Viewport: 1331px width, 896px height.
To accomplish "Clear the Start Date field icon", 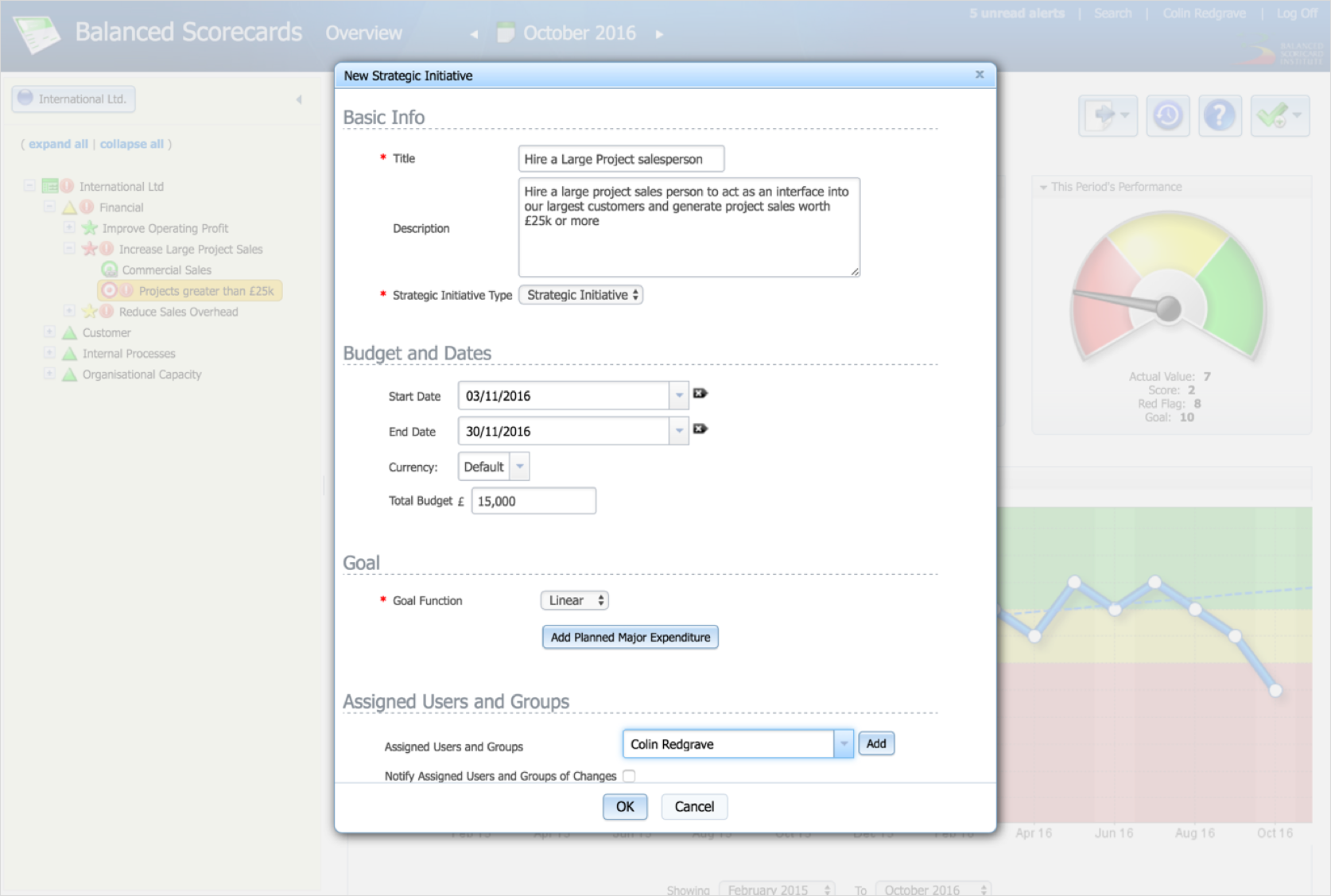I will coord(700,394).
